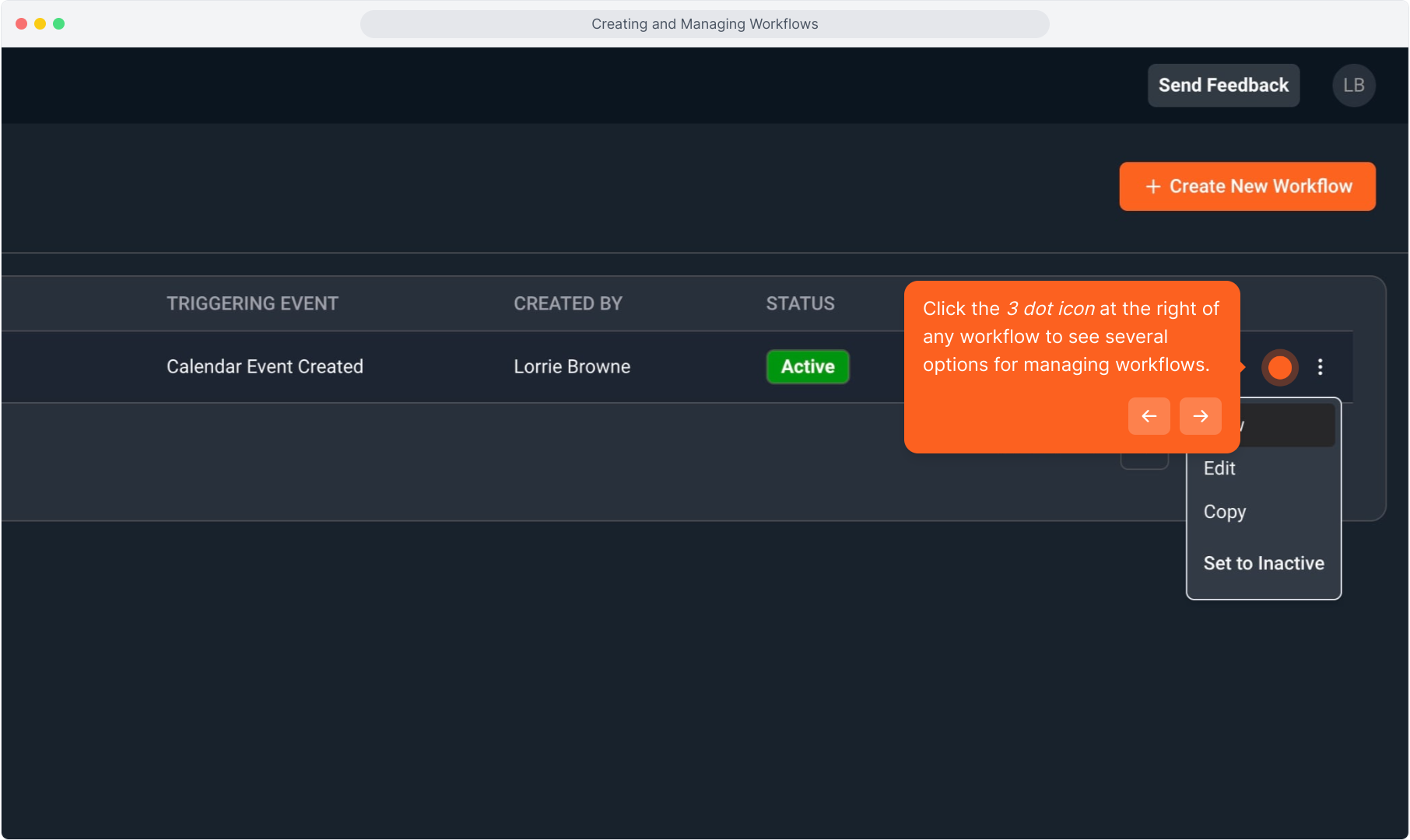
Task: Advance to next tooltip step with right arrow
Action: 1200,416
